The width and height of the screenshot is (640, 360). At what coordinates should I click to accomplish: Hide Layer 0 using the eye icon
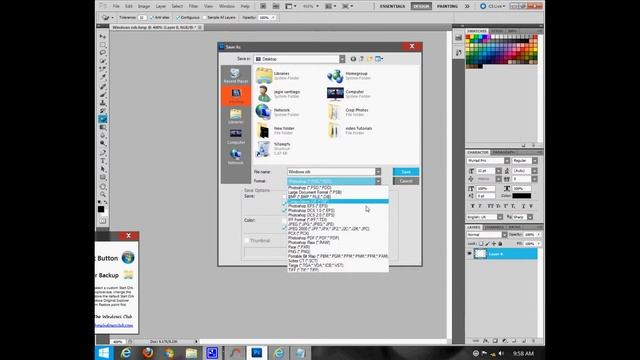pyautogui.click(x=469, y=254)
